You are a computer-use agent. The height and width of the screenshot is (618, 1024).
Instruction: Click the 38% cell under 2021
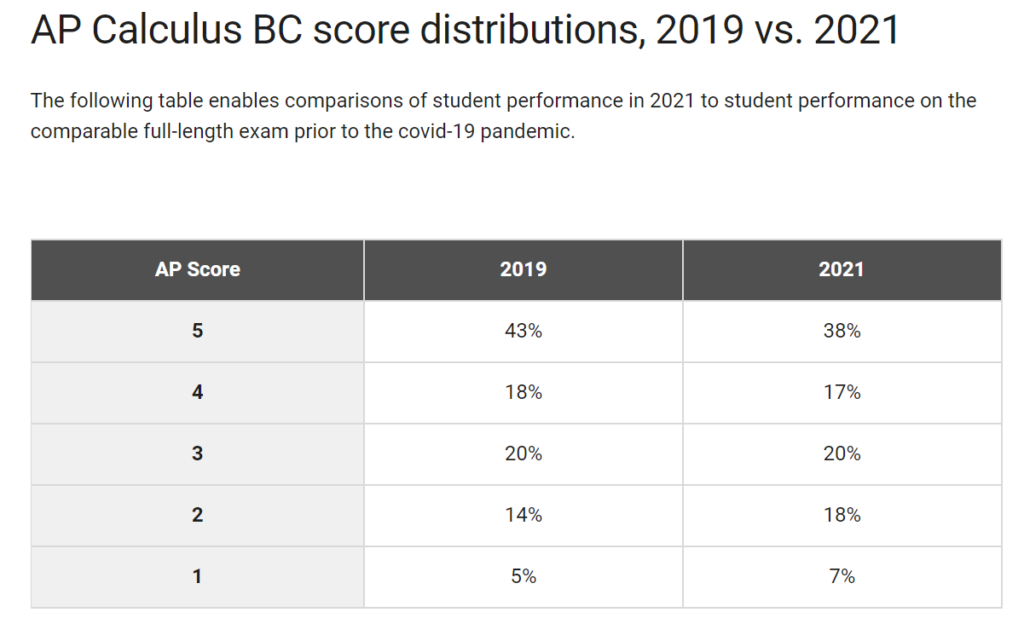[841, 331]
